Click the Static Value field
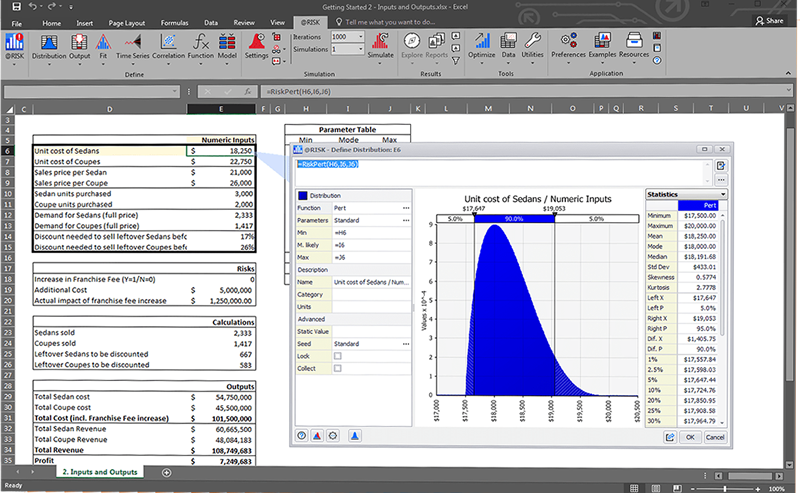Image resolution: width=800 pixels, height=493 pixels. coord(371,332)
